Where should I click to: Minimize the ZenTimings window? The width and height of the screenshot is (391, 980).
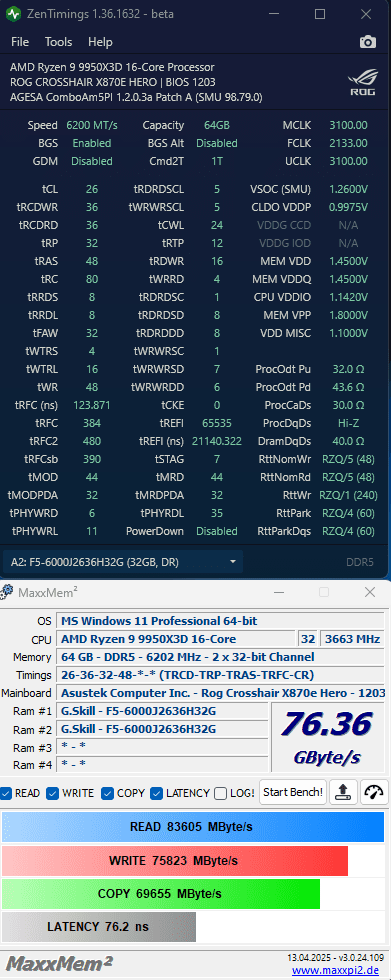point(275,14)
